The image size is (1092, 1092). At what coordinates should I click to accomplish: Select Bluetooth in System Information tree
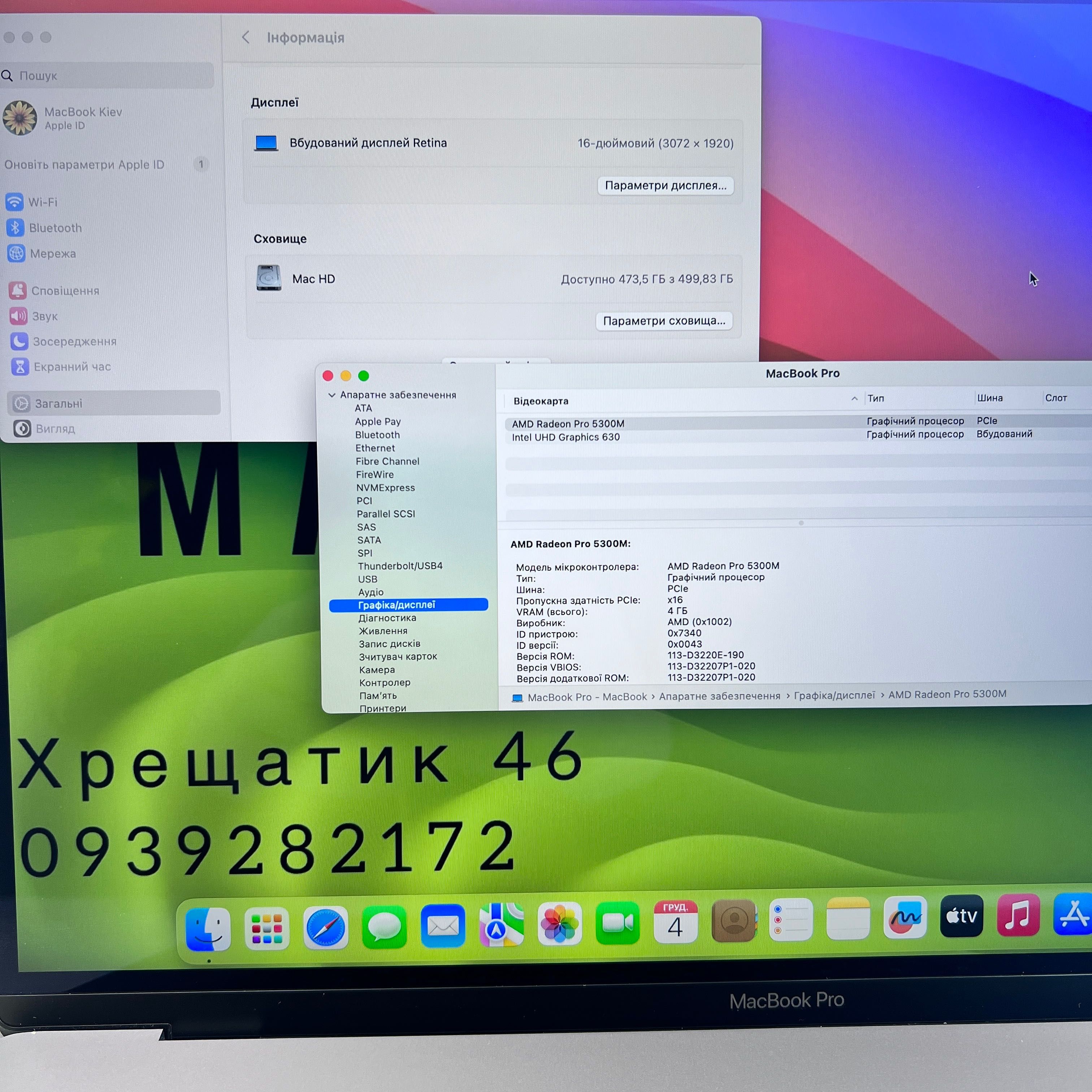tap(378, 435)
